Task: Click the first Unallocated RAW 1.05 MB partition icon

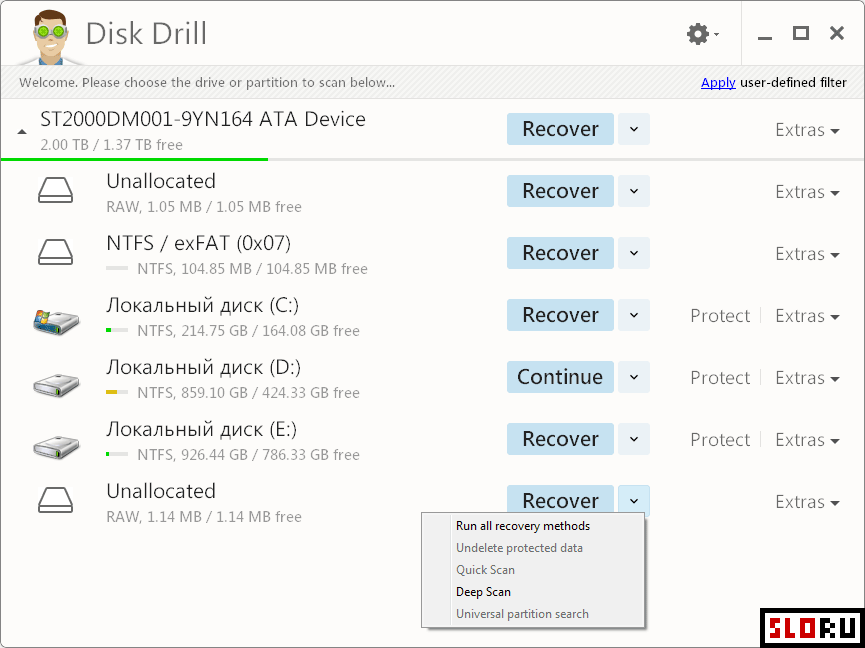Action: coord(55,190)
